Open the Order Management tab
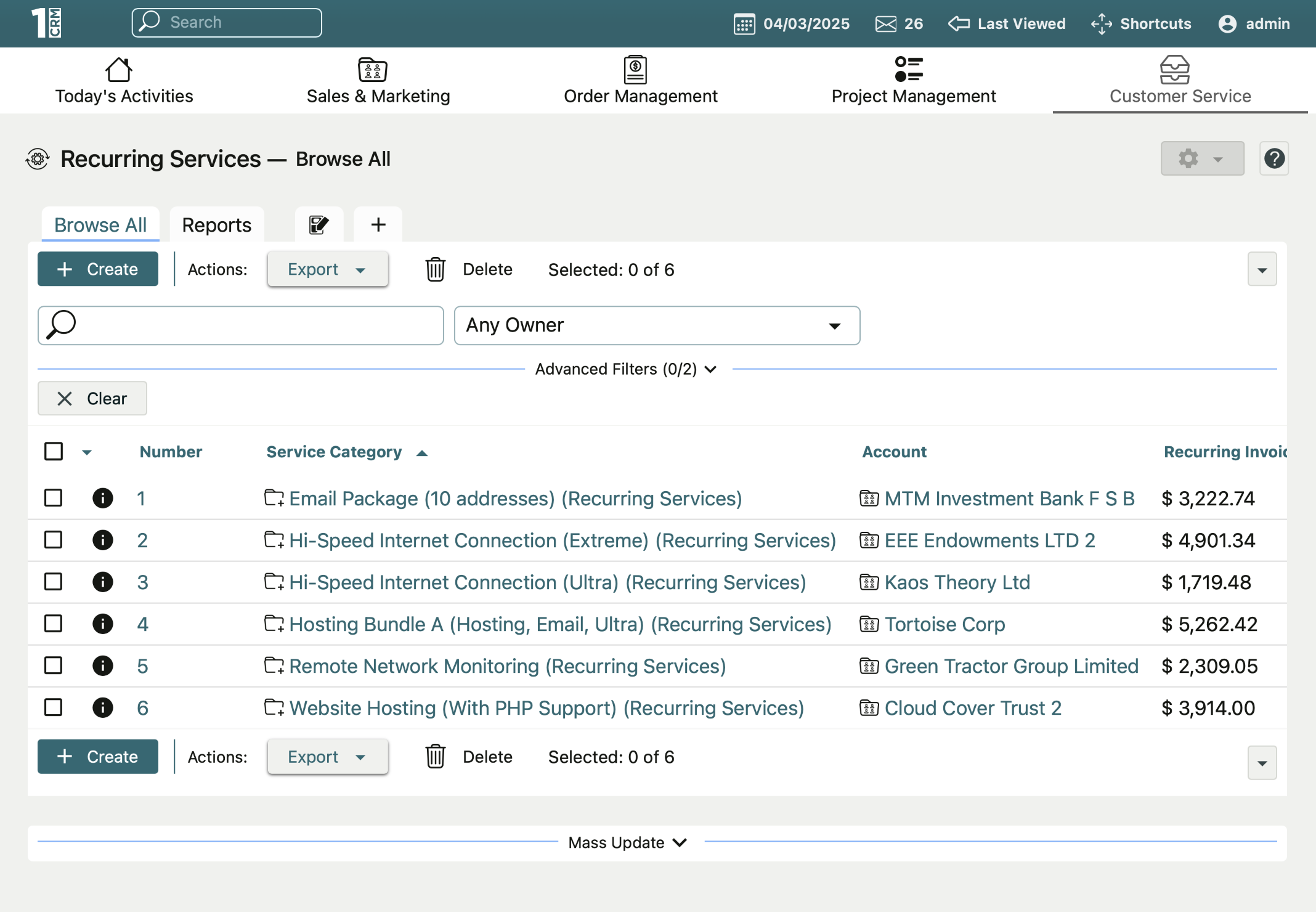1316x912 pixels. pos(641,81)
